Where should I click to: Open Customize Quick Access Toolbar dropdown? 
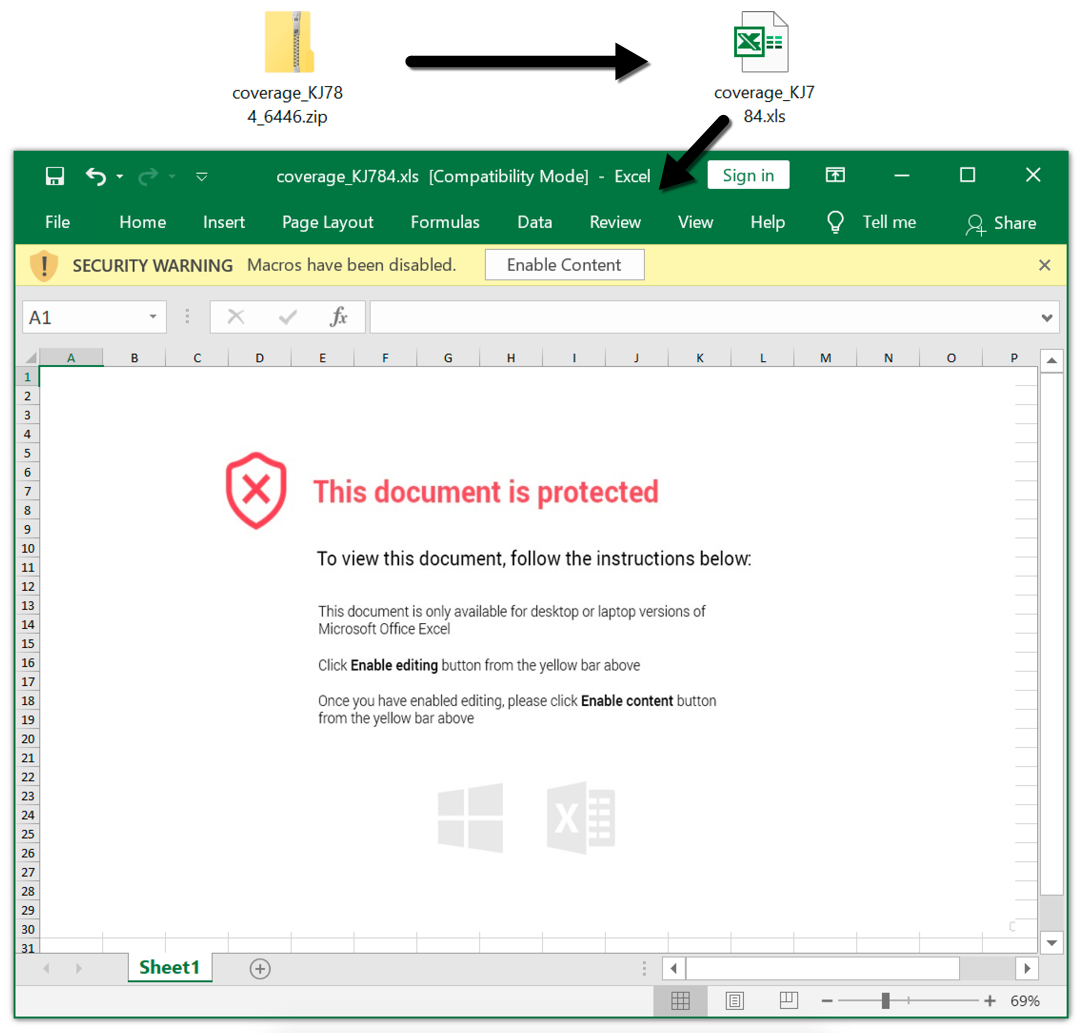[201, 176]
